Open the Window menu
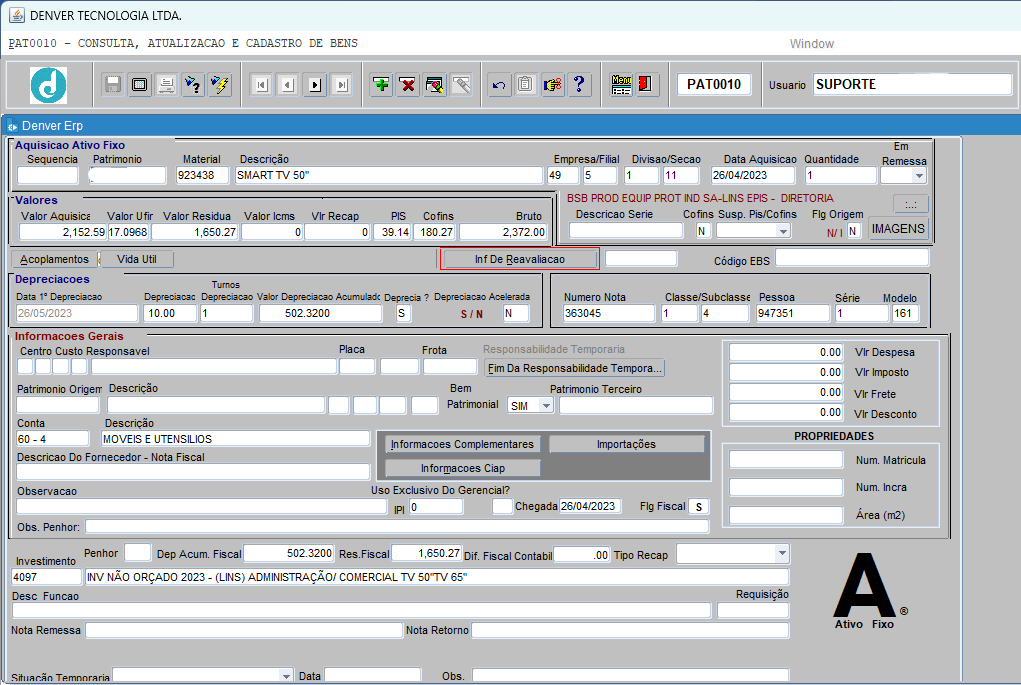The image size is (1021, 685). pyautogui.click(x=811, y=44)
